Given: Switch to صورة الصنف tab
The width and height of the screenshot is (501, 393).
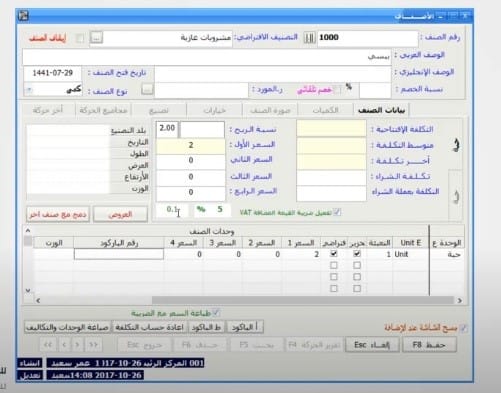Looking at the screenshot, I should coord(270,110).
